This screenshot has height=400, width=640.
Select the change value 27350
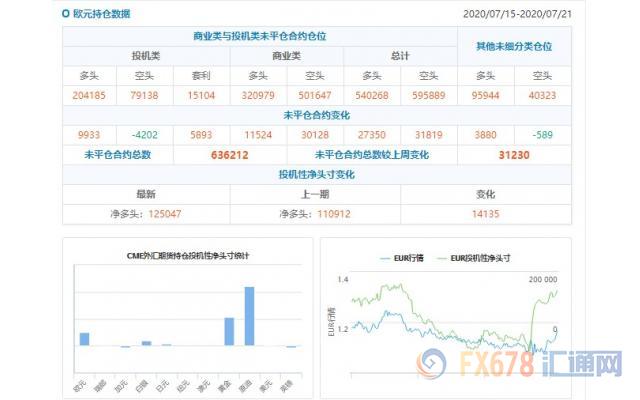coord(372,135)
